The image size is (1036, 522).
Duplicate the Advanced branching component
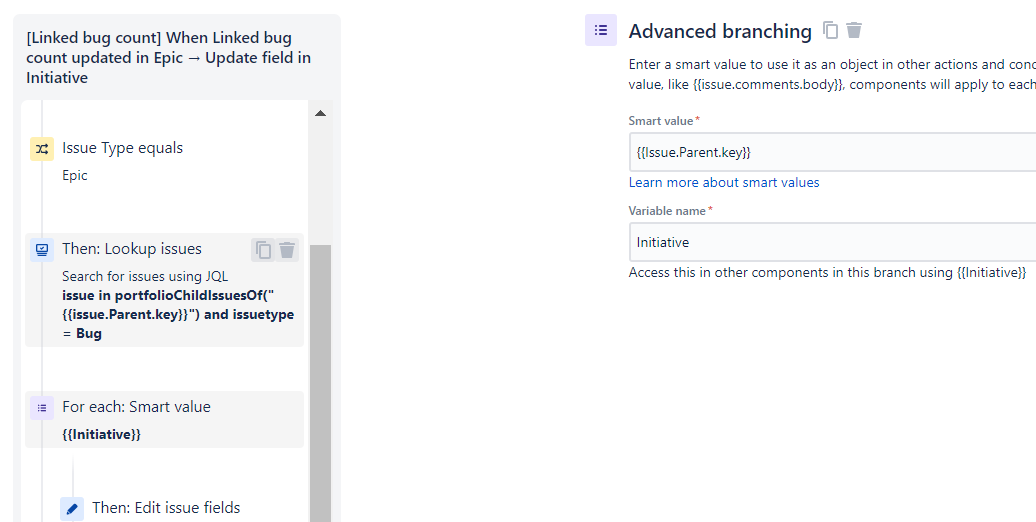point(831,30)
